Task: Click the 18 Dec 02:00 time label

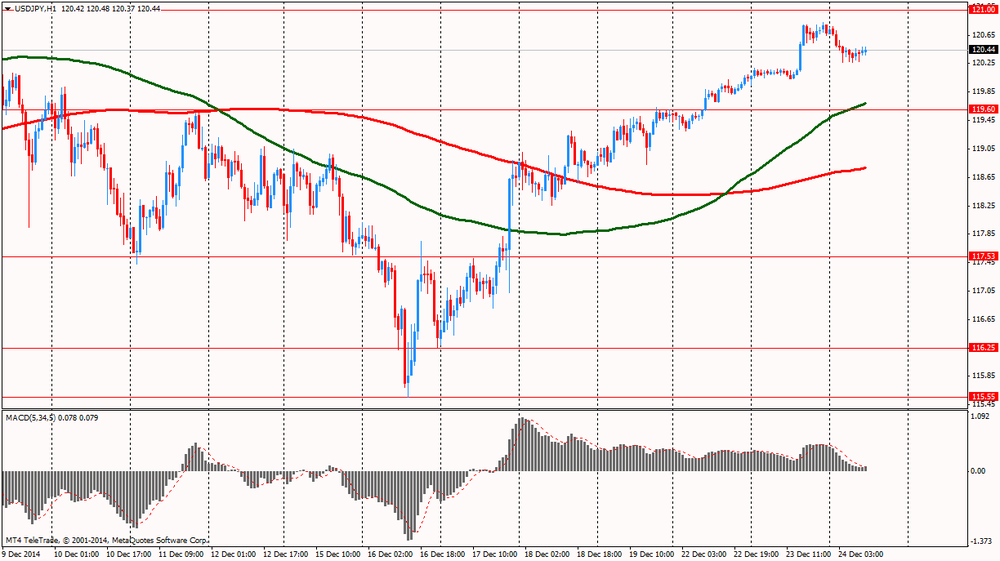Action: point(547,555)
